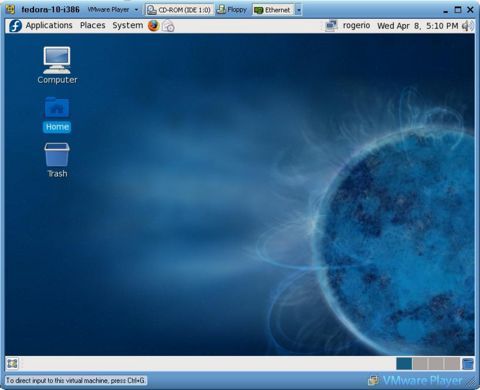Launch Firefox from the top panel

point(154,25)
